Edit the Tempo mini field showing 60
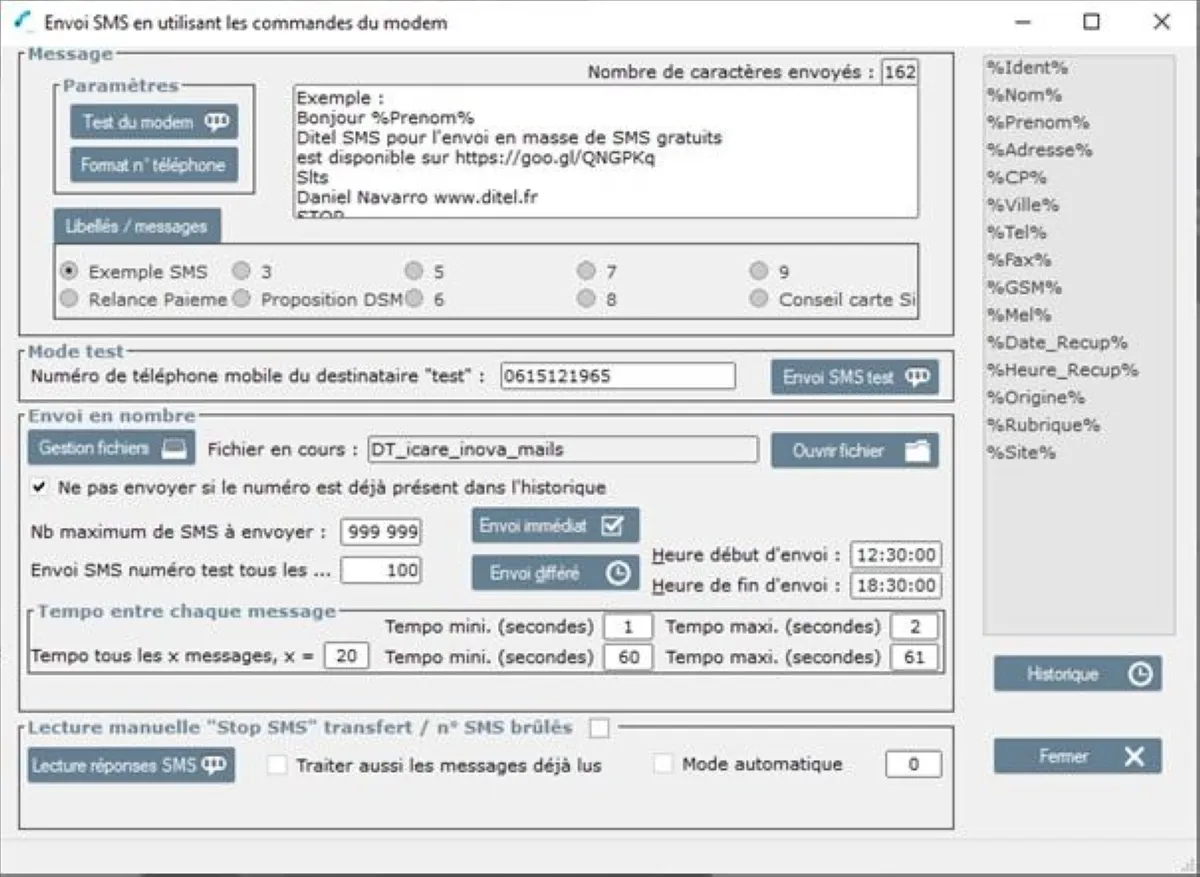The height and width of the screenshot is (877, 1200). (628, 657)
